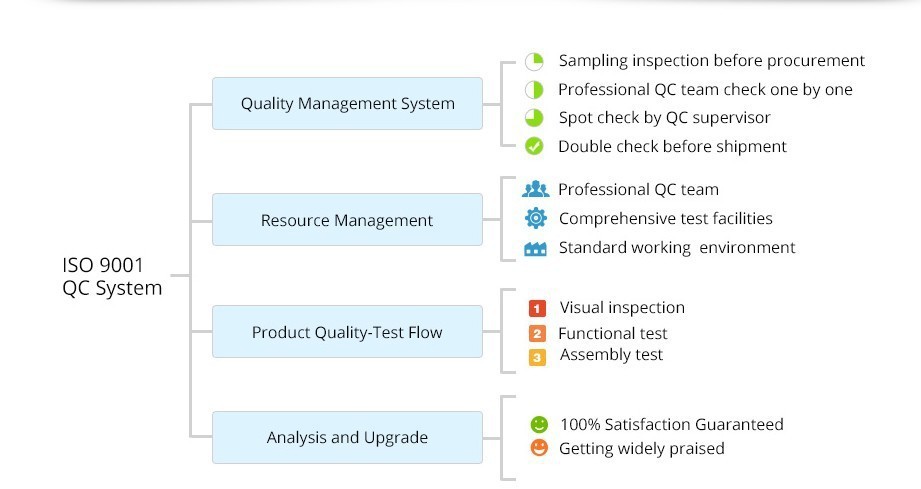This screenshot has height=489, width=921.
Task: Click the red number 1 badge
Action: pos(537,308)
